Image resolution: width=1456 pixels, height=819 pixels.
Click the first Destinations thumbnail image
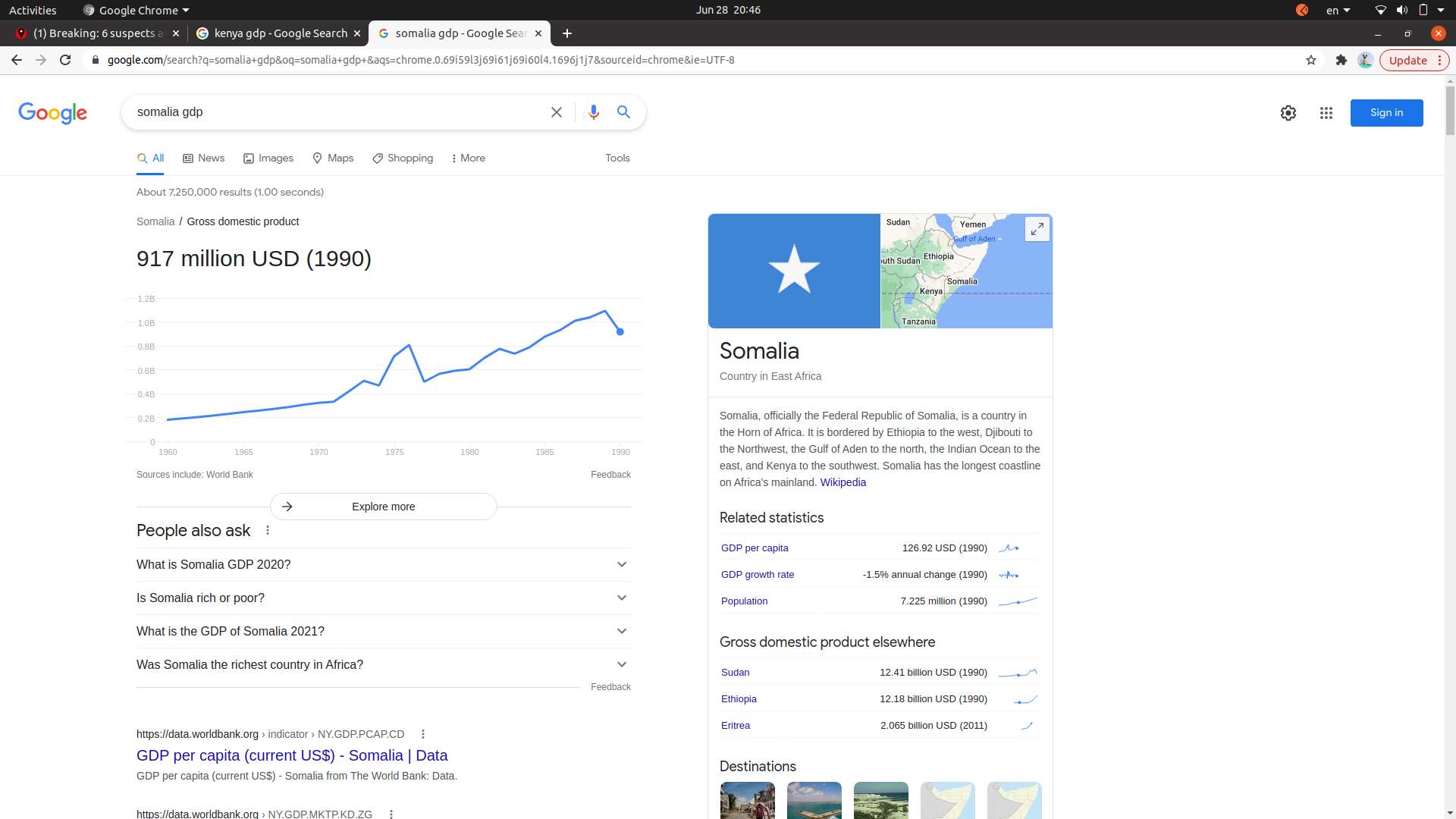pos(747,800)
